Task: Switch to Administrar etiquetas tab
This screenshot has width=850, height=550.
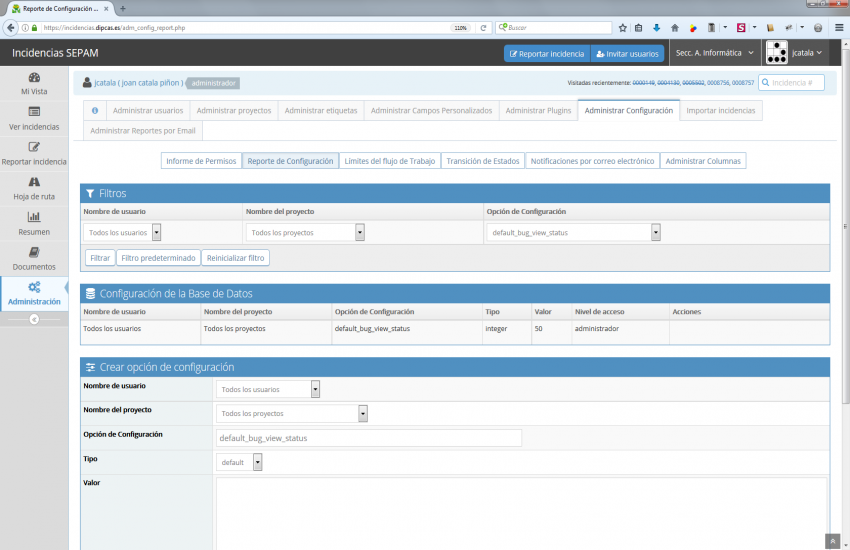Action: tap(321, 111)
